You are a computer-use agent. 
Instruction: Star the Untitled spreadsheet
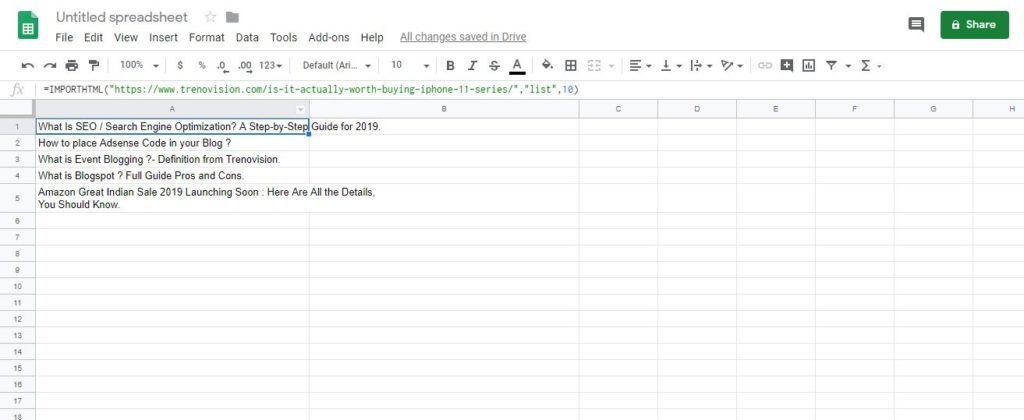point(210,17)
